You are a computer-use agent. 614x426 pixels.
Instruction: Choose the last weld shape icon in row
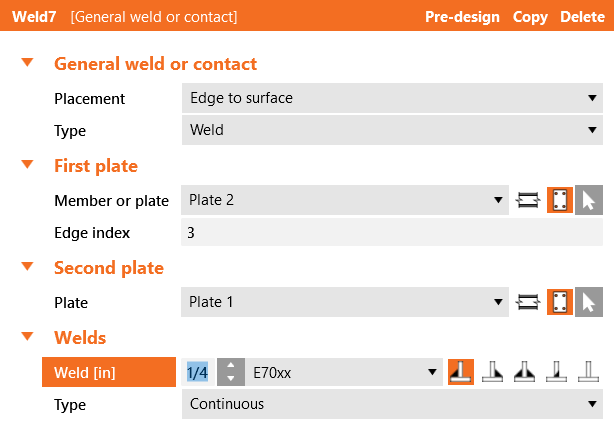[x=587, y=373]
